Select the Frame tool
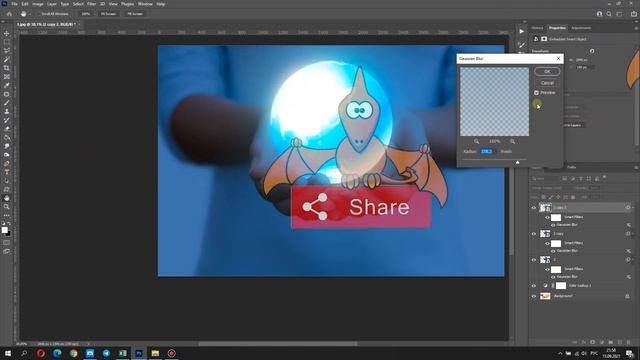Screen dimensions: 640x360 click(x=7, y=77)
